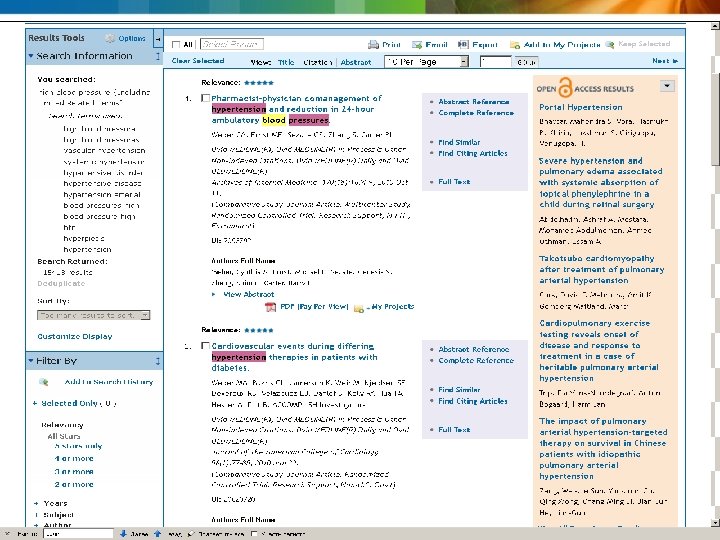Collapse the Results Tools panel with the arrow button

(158, 39)
